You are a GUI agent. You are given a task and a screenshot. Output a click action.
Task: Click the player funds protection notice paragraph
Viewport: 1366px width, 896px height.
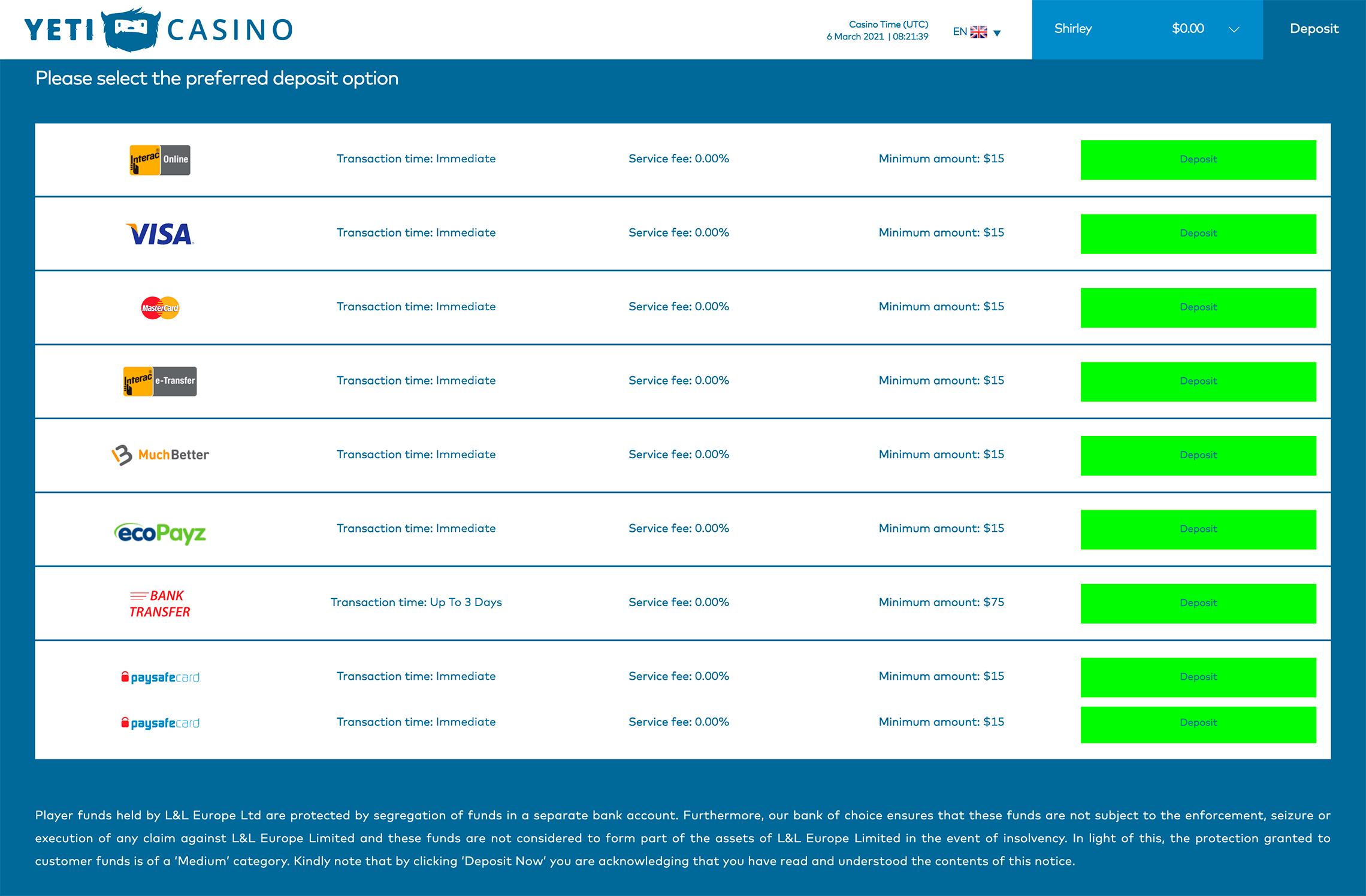(x=683, y=838)
